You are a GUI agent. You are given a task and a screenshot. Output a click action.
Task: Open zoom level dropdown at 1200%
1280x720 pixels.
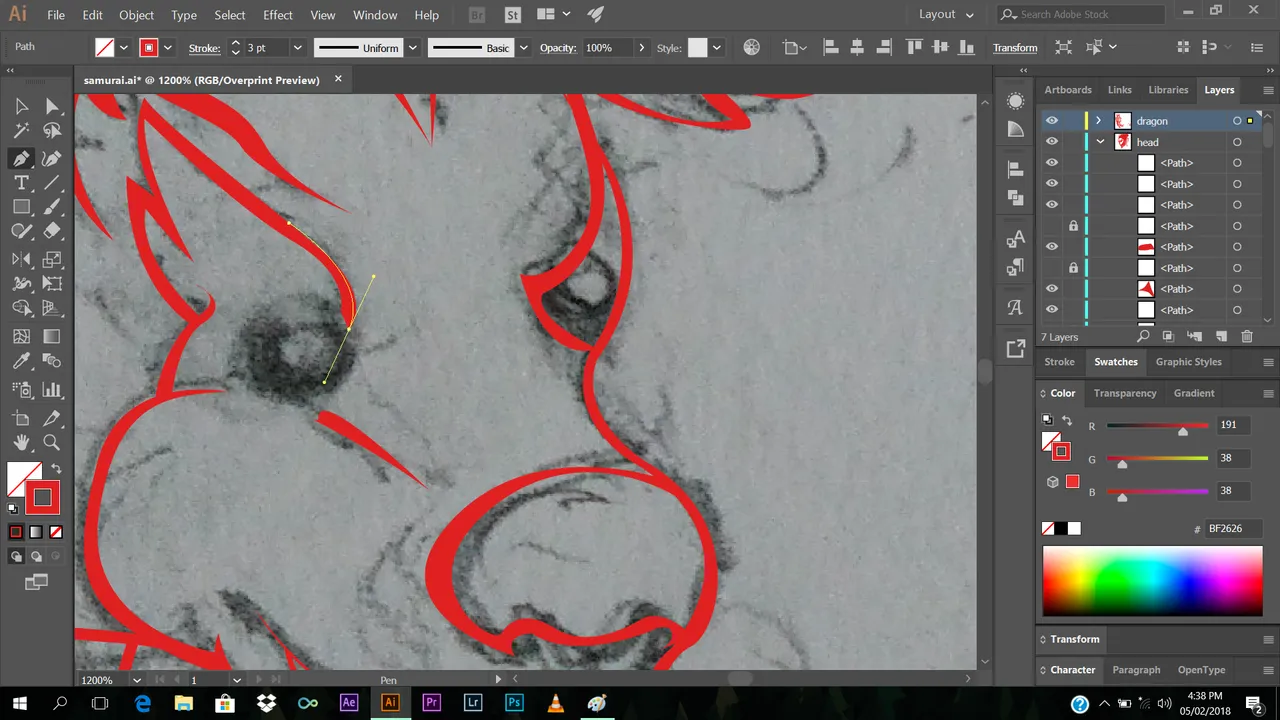point(136,680)
